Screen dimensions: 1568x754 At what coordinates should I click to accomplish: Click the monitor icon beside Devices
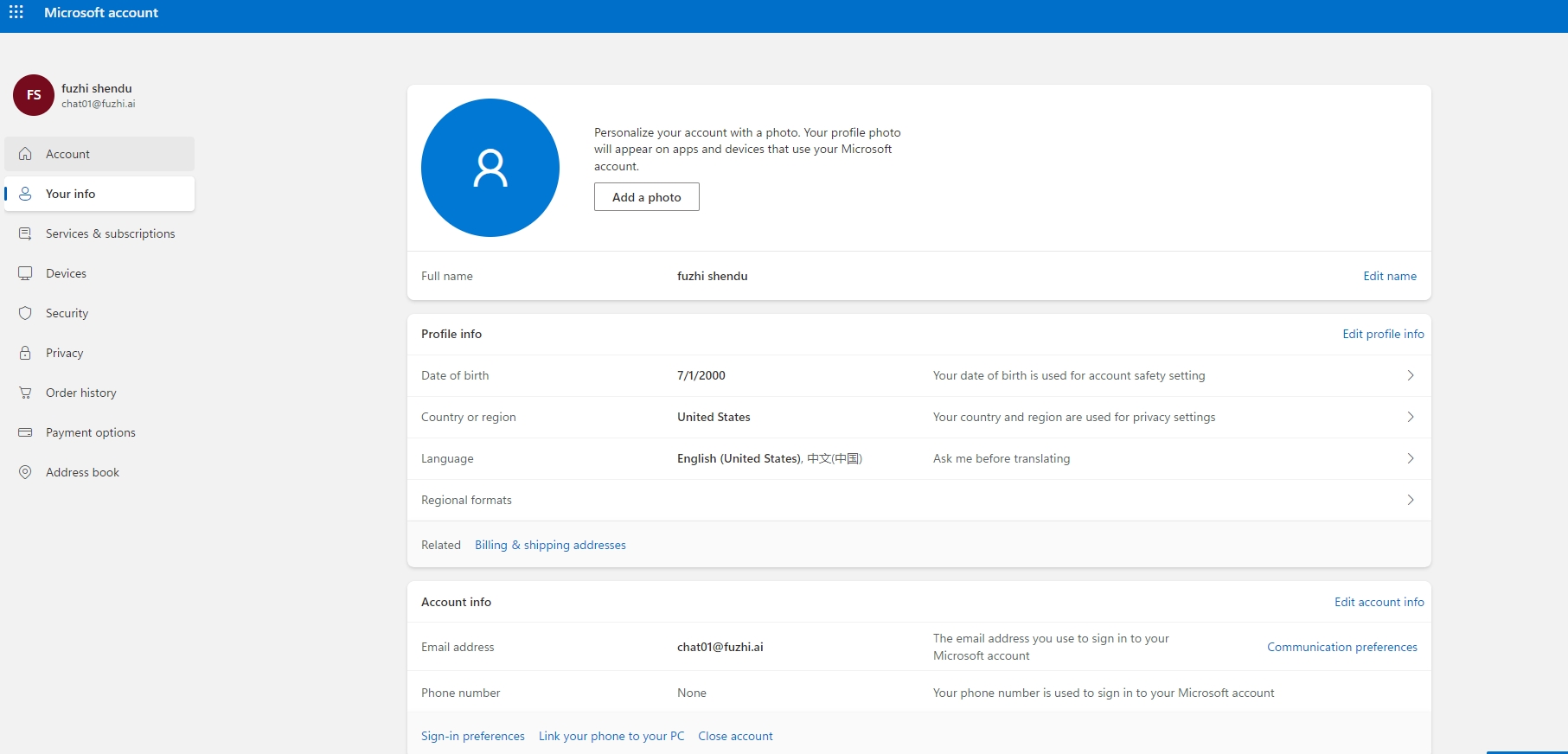[x=25, y=273]
